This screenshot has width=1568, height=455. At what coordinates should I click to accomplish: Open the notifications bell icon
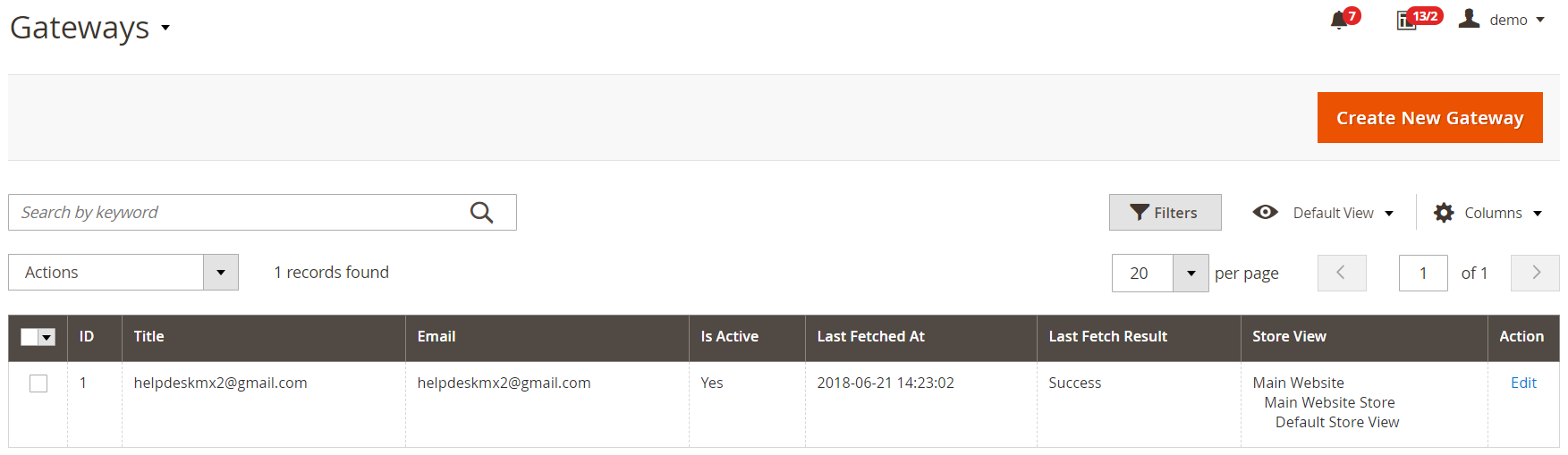1339,20
